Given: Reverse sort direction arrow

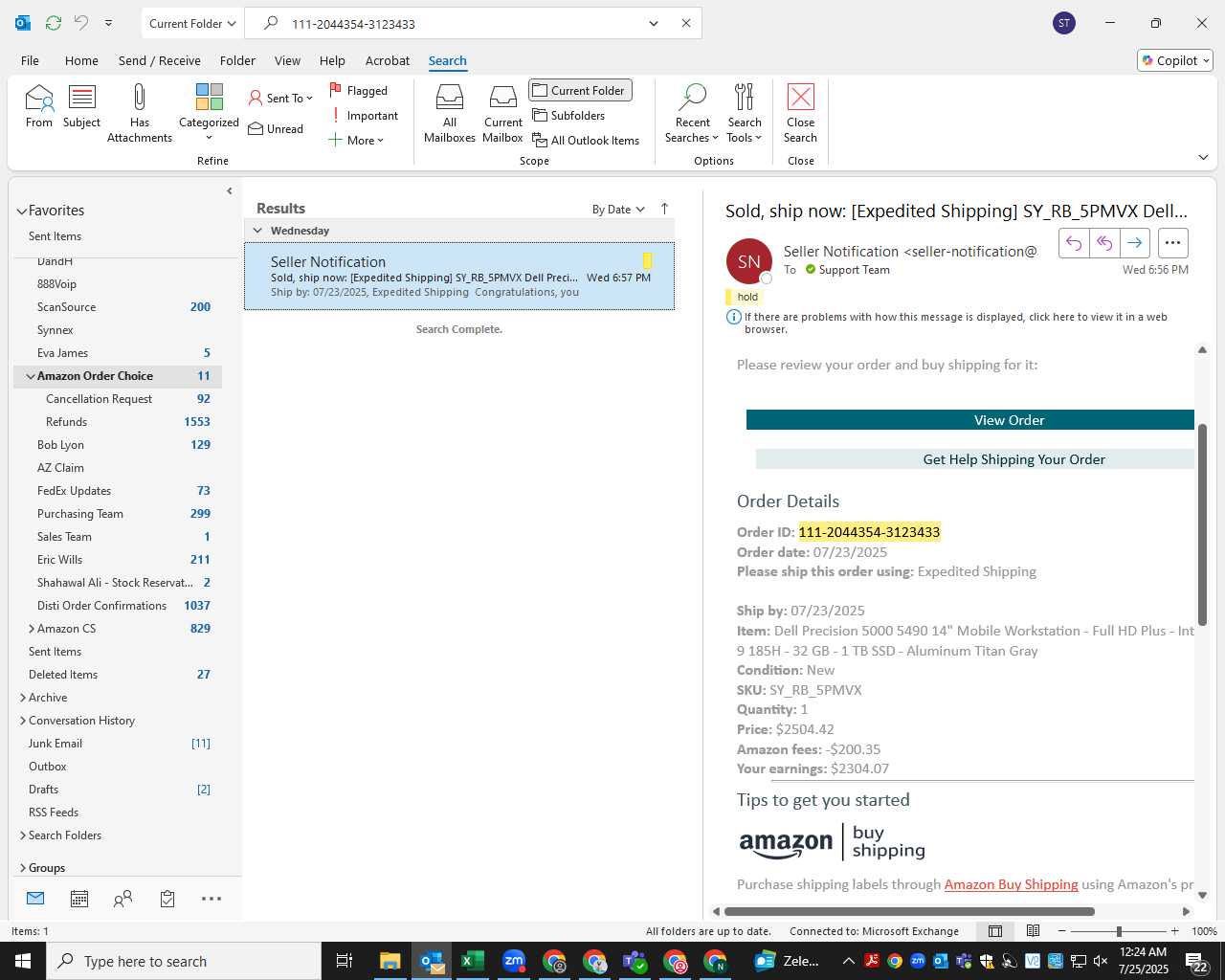Looking at the screenshot, I should pos(664,209).
